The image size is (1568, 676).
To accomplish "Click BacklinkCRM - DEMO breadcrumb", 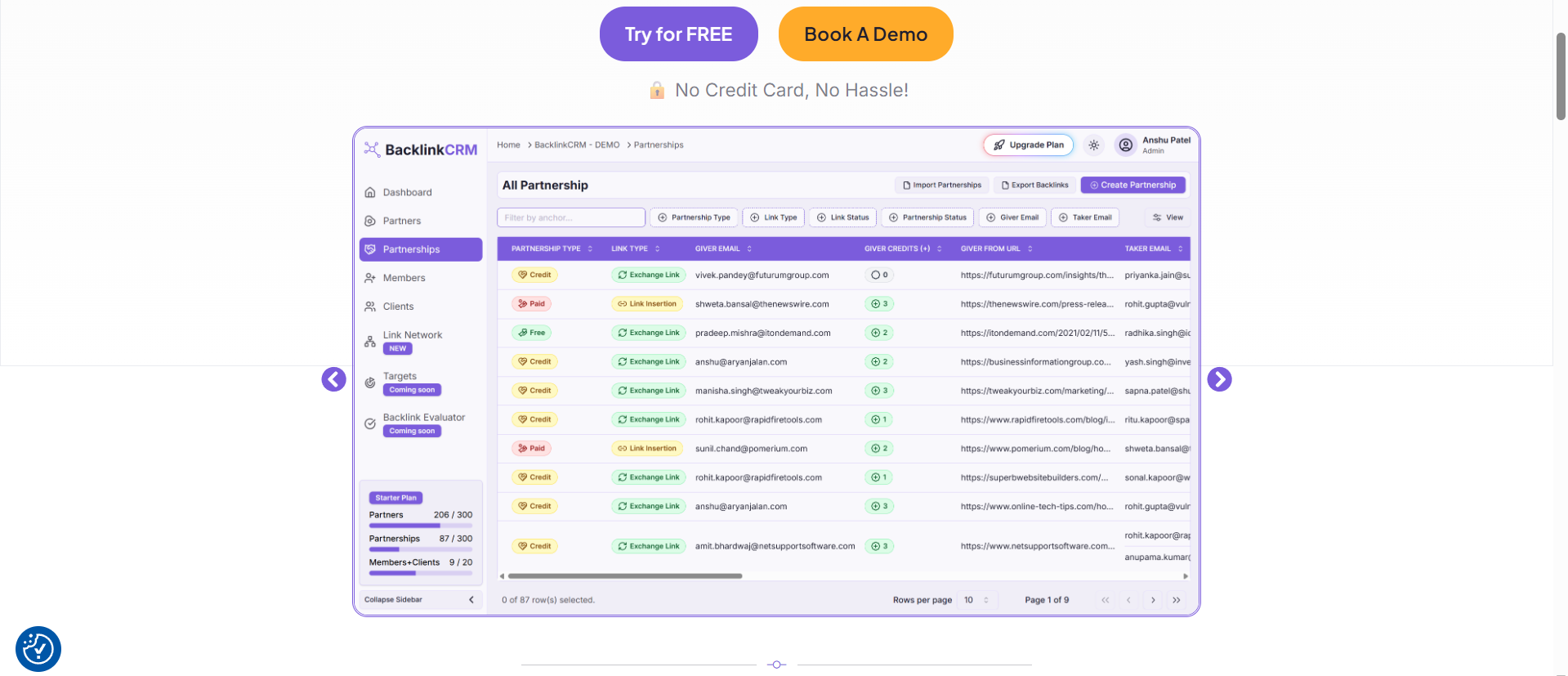I will 577,145.
